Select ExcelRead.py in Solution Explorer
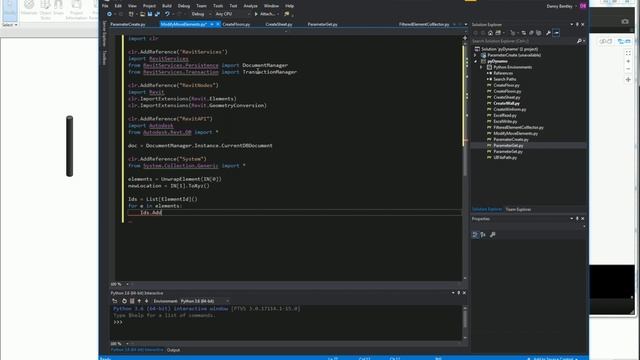Screen dimensions: 640x360 tap(505, 116)
